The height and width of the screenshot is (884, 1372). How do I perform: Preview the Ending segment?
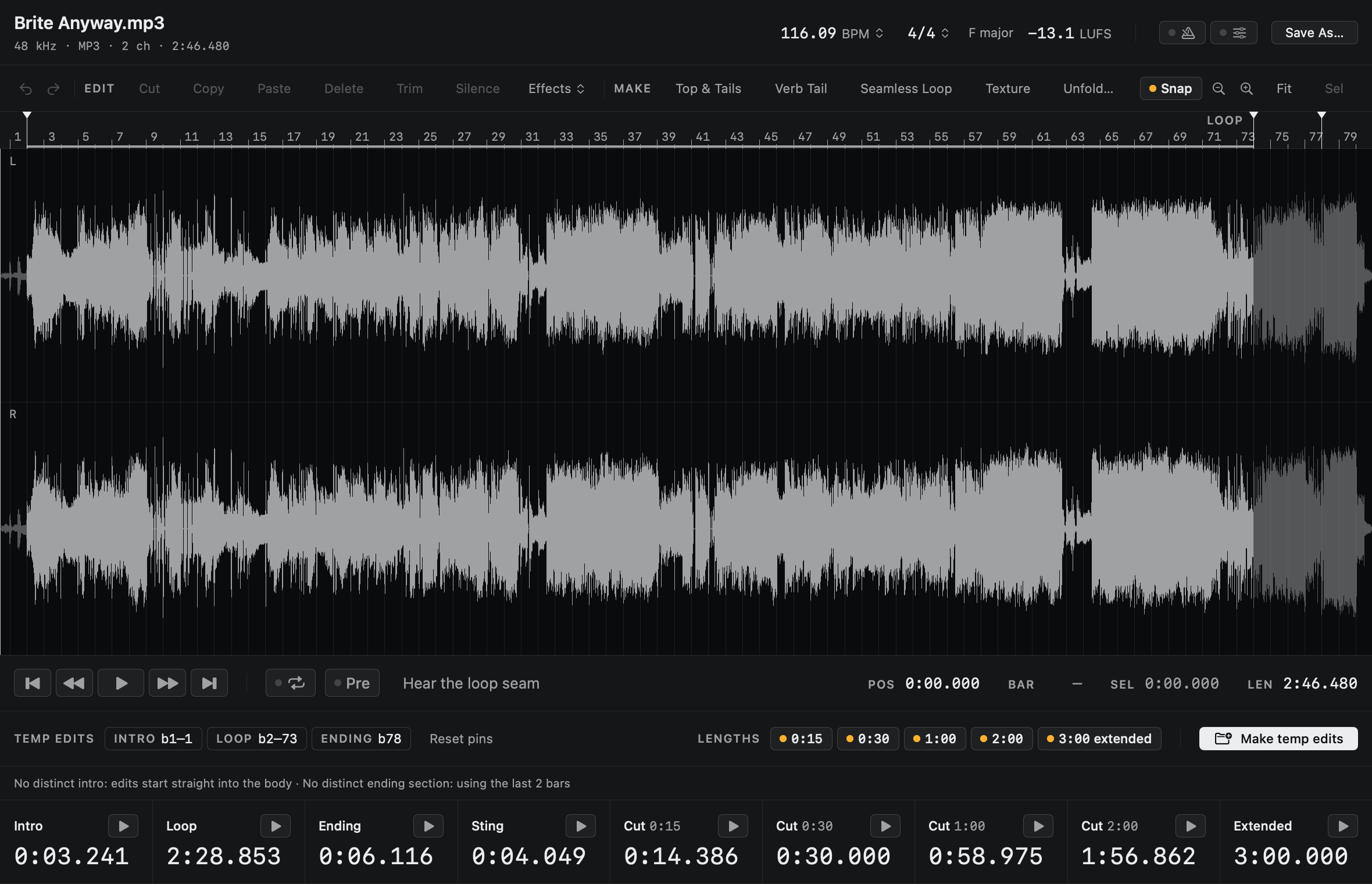click(428, 826)
